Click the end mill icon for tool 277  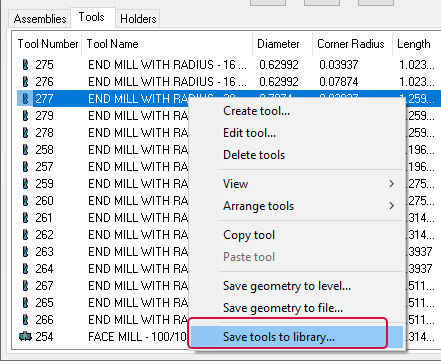[x=25, y=99]
